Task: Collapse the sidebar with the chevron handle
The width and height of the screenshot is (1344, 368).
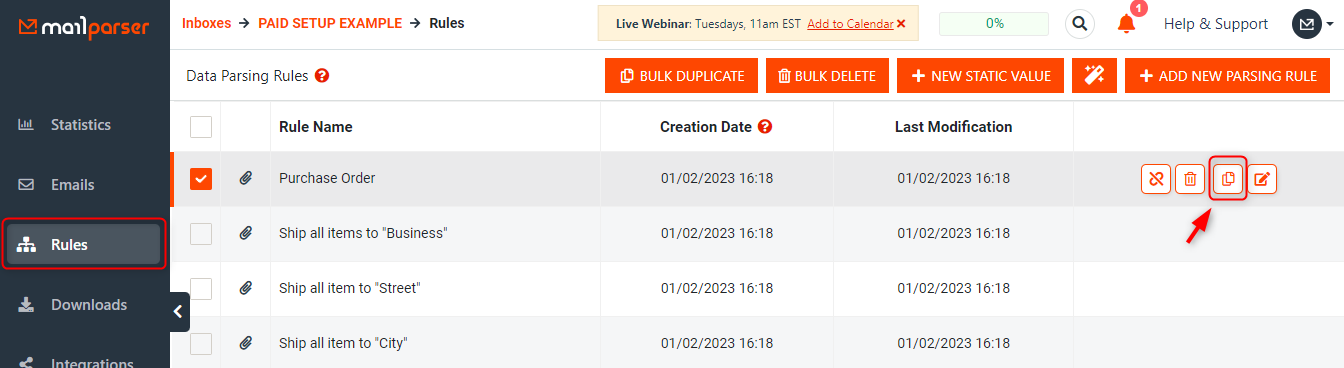Action: pos(179,312)
